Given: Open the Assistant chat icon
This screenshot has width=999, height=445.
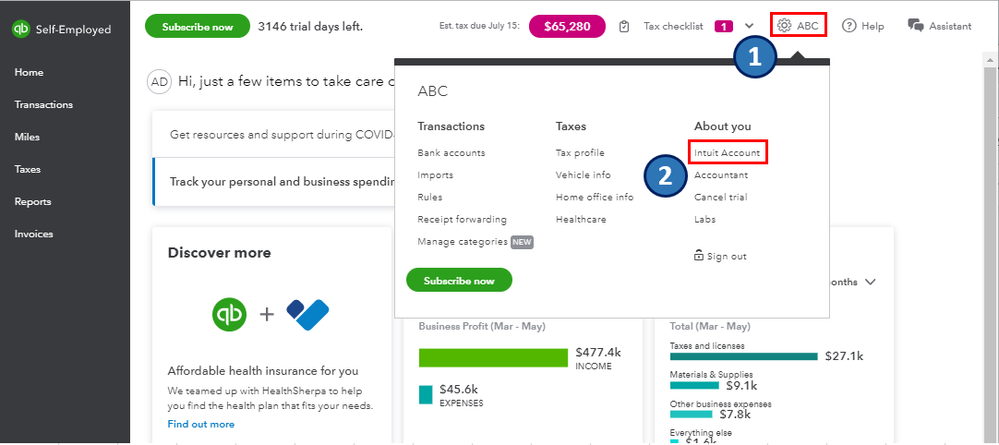Looking at the screenshot, I should click(x=915, y=26).
